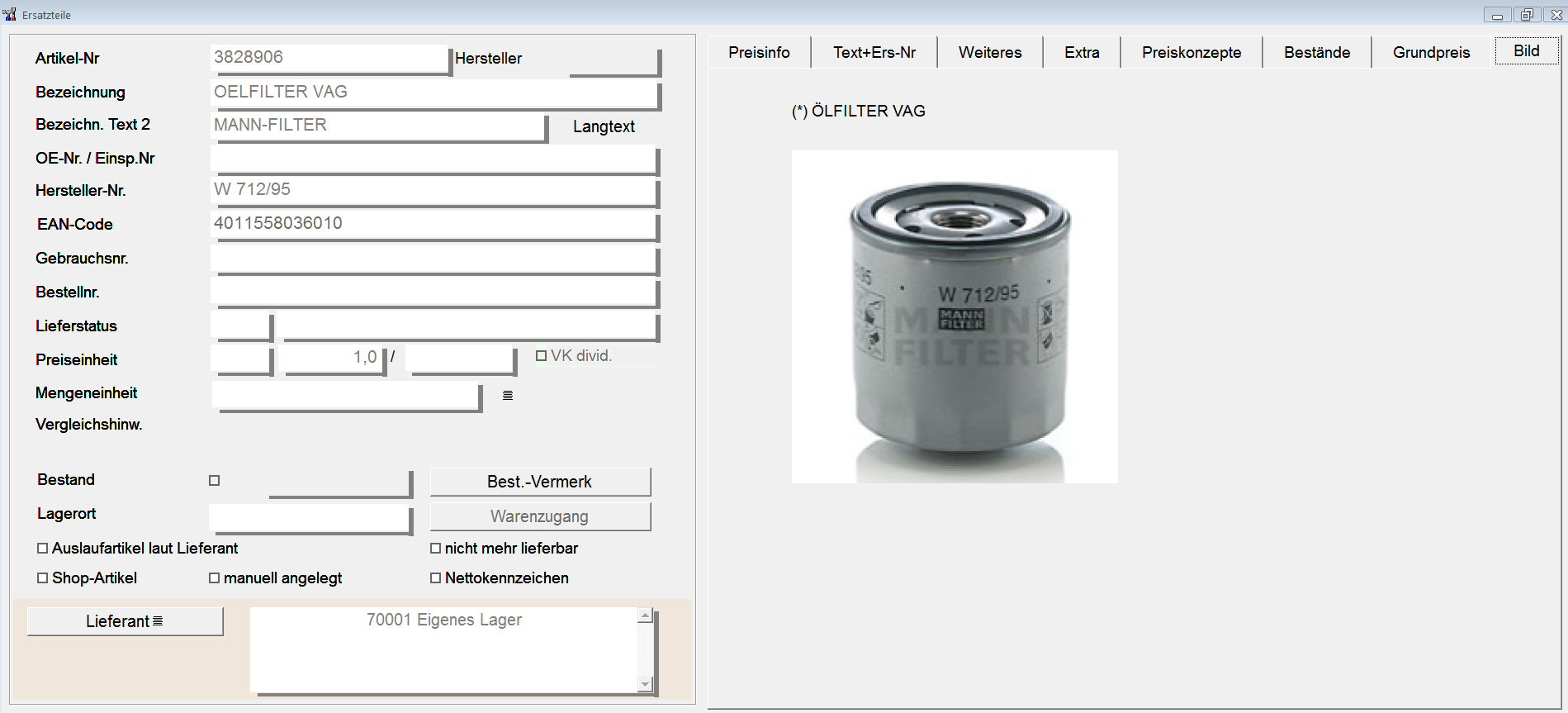
Task: Click the Warenzugang button
Action: click(x=540, y=516)
